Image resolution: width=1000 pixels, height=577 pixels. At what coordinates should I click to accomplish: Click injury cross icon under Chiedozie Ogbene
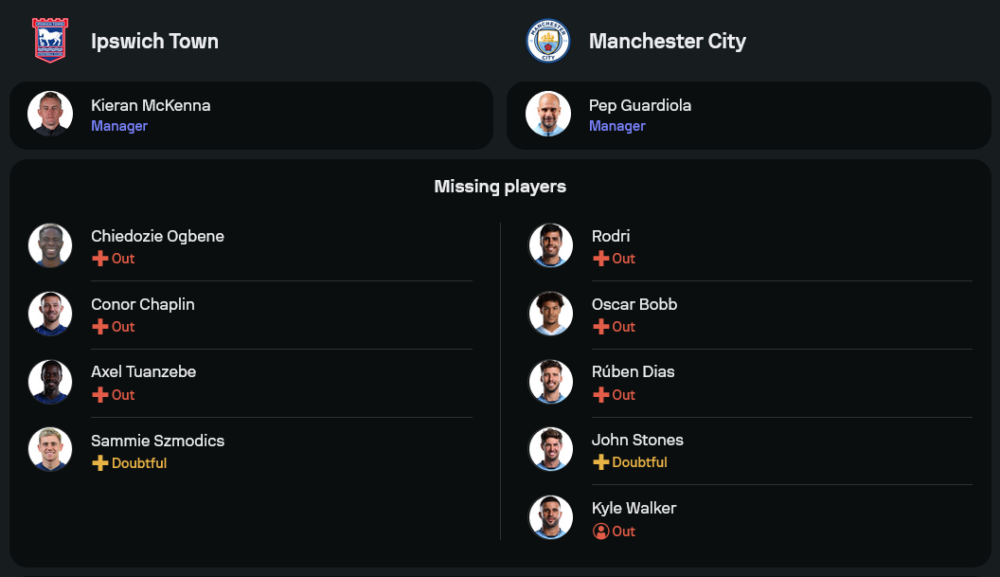point(100,258)
